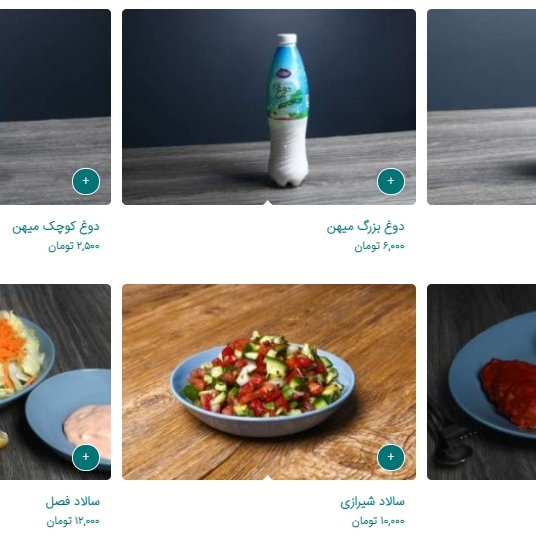Open the cut-off top-right product photo

pos(481,107)
